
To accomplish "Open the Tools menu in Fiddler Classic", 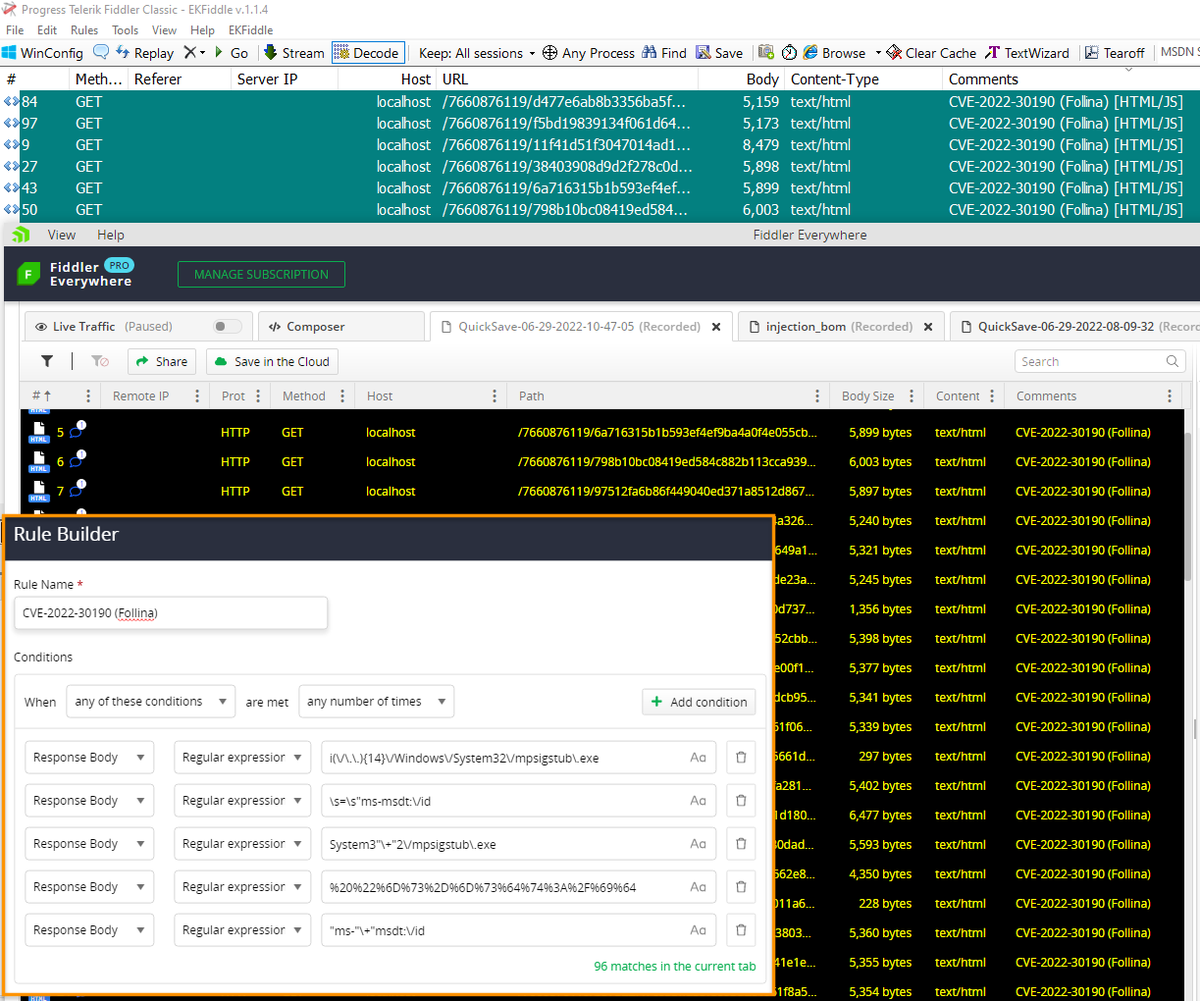I will point(125,30).
